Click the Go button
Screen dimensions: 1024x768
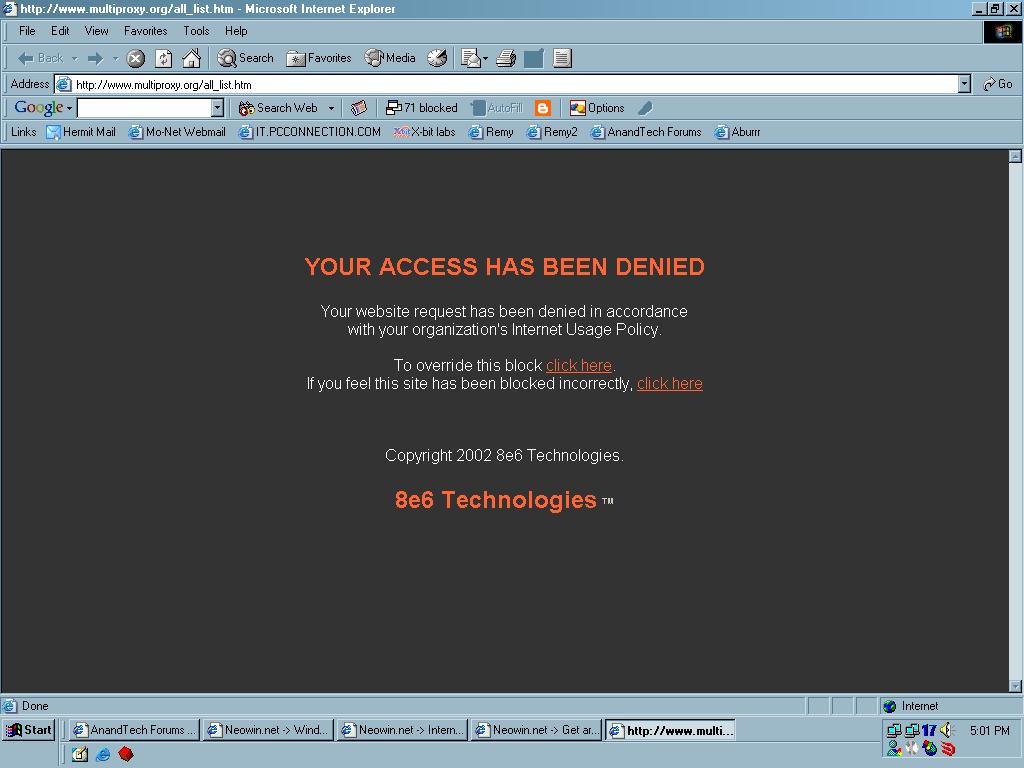click(x=998, y=84)
